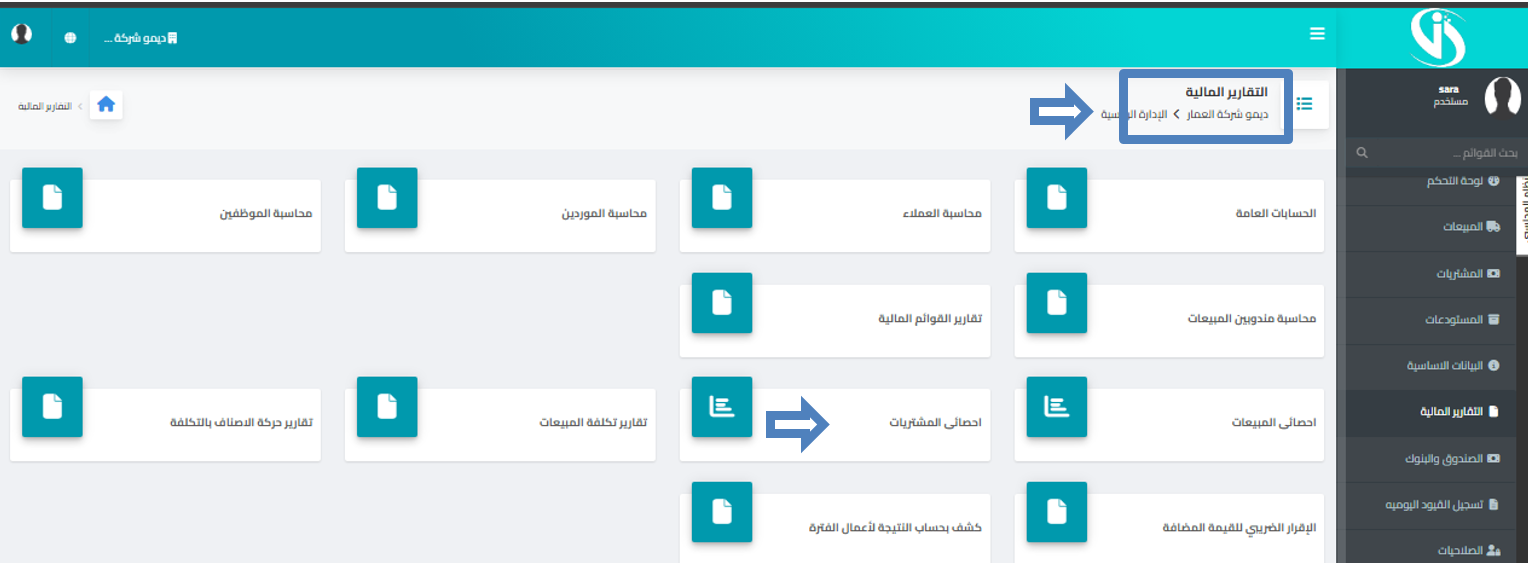
Task: Open احصائى المبيعات statistics card
Action: point(1169,424)
